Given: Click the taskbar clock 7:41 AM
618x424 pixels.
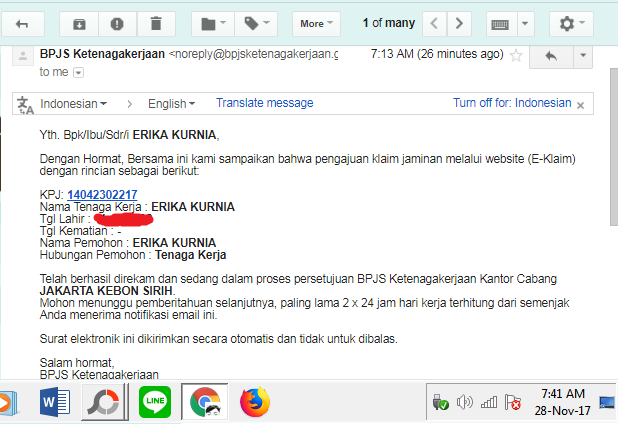Looking at the screenshot, I should click(x=562, y=402).
